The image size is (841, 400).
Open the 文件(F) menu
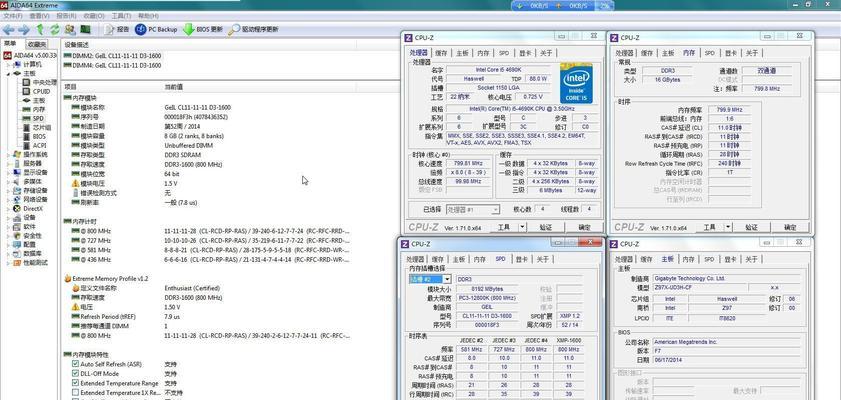click(13, 16)
